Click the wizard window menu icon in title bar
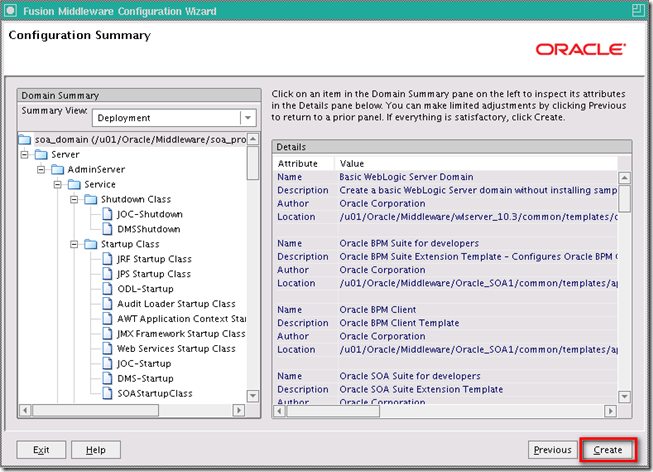Viewport: 653px width, 472px height. pos(10,10)
